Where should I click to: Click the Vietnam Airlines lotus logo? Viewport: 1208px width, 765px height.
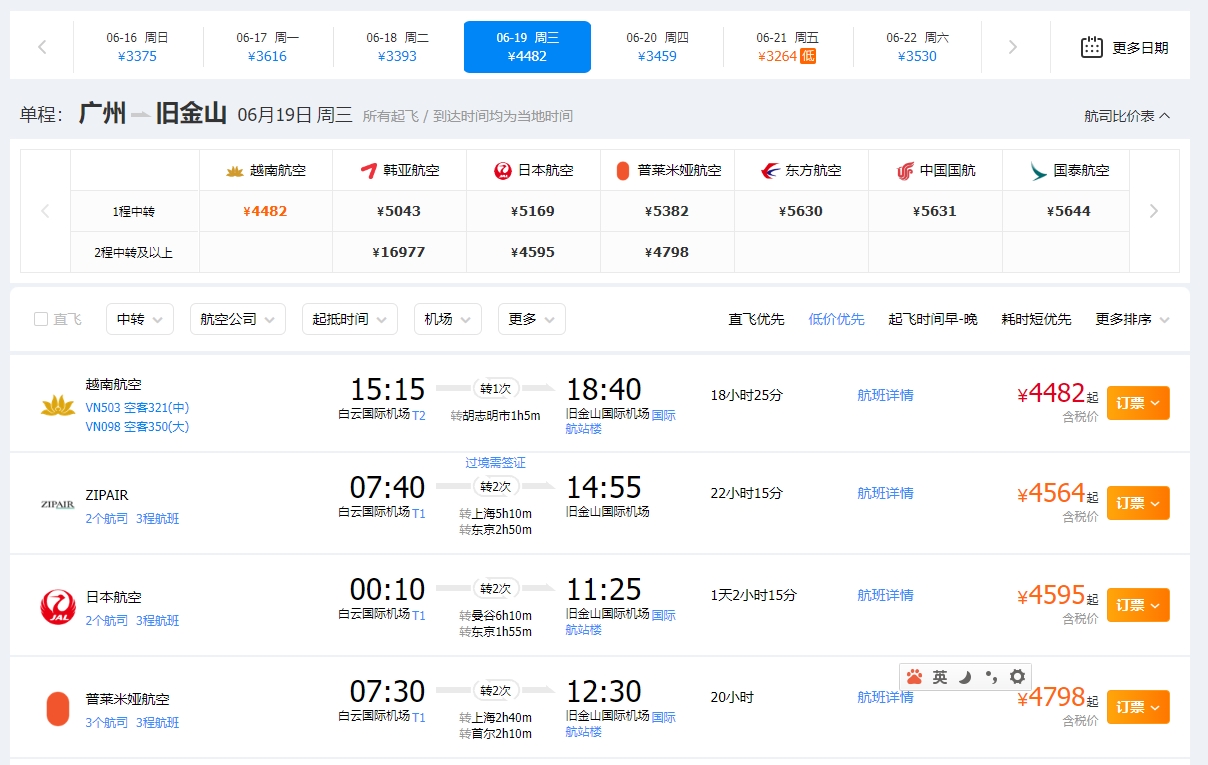pos(58,405)
